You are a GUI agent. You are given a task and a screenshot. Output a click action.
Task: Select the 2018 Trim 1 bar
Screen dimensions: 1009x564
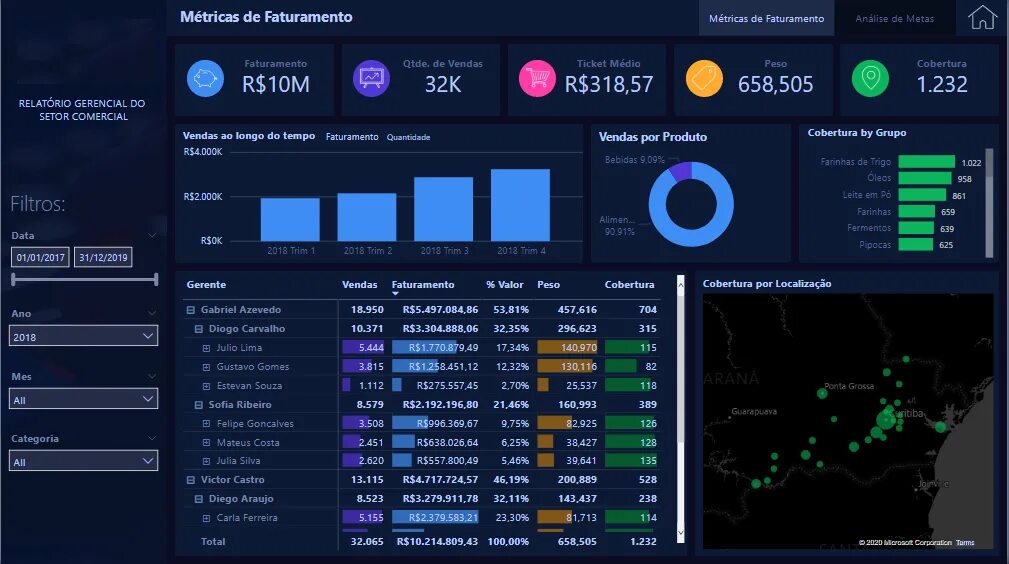(290, 220)
